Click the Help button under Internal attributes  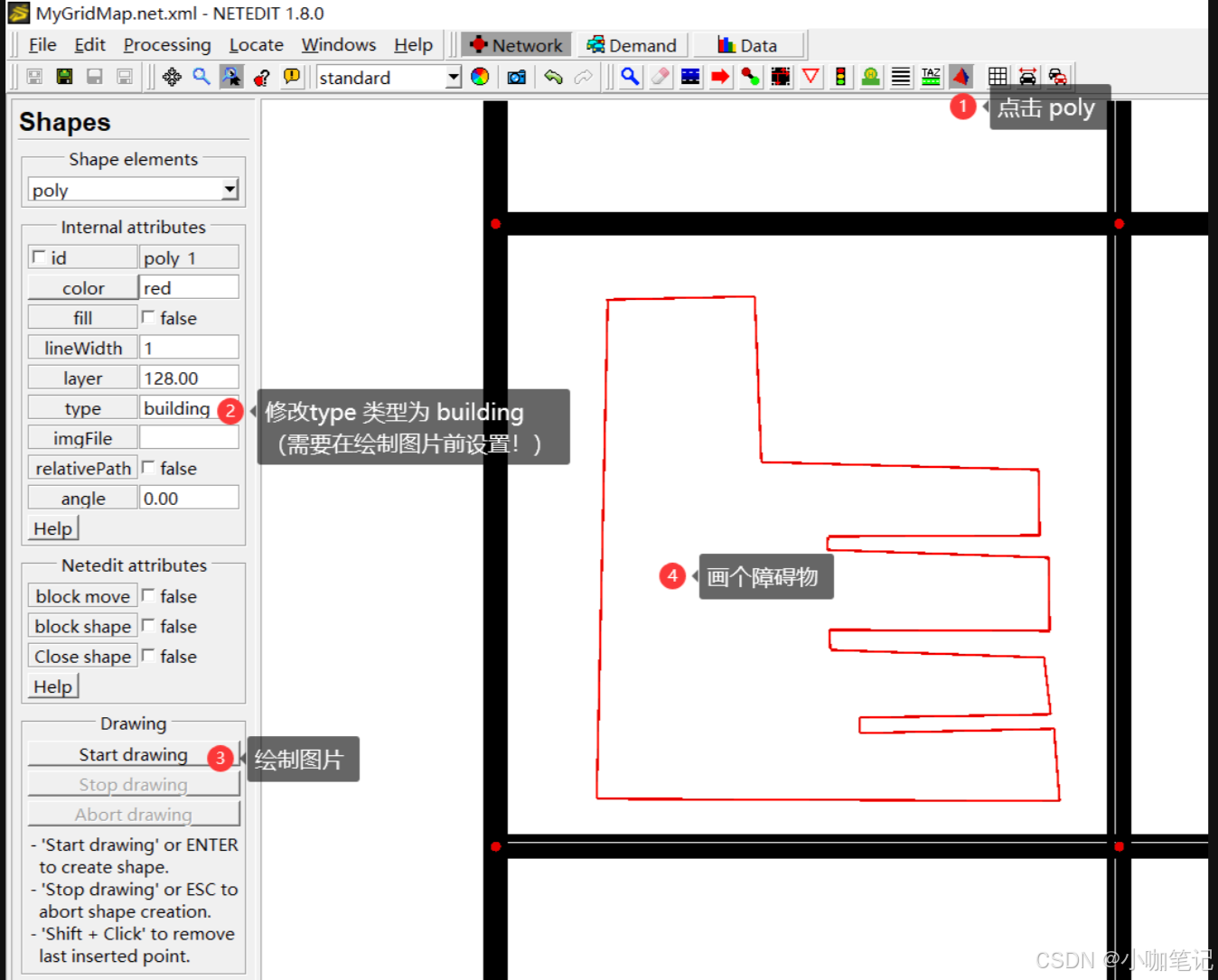pos(52,527)
